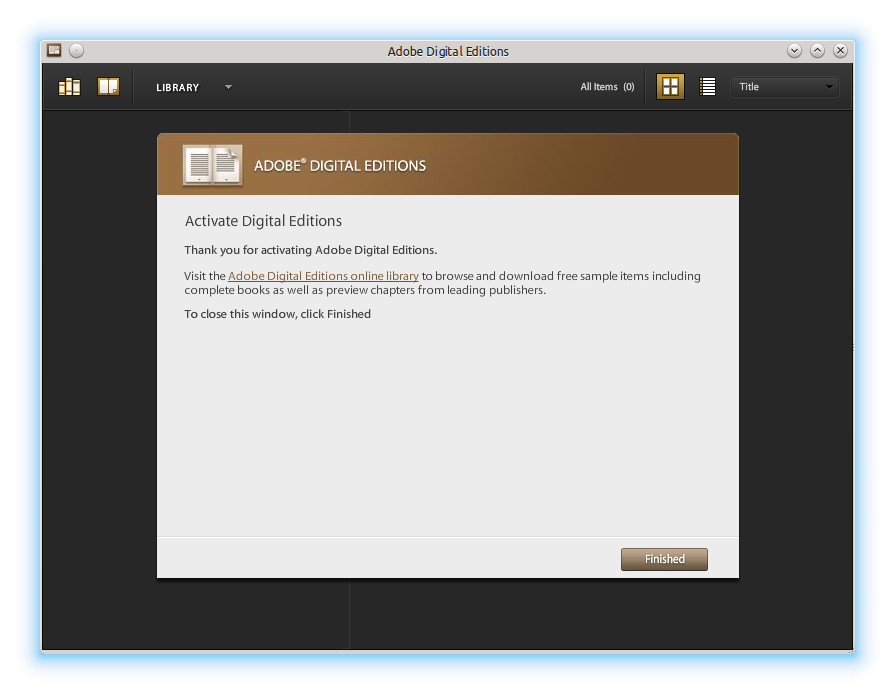This screenshot has width=895, height=694.
Task: Close the Adobe Digital Editions window
Action: [x=840, y=50]
